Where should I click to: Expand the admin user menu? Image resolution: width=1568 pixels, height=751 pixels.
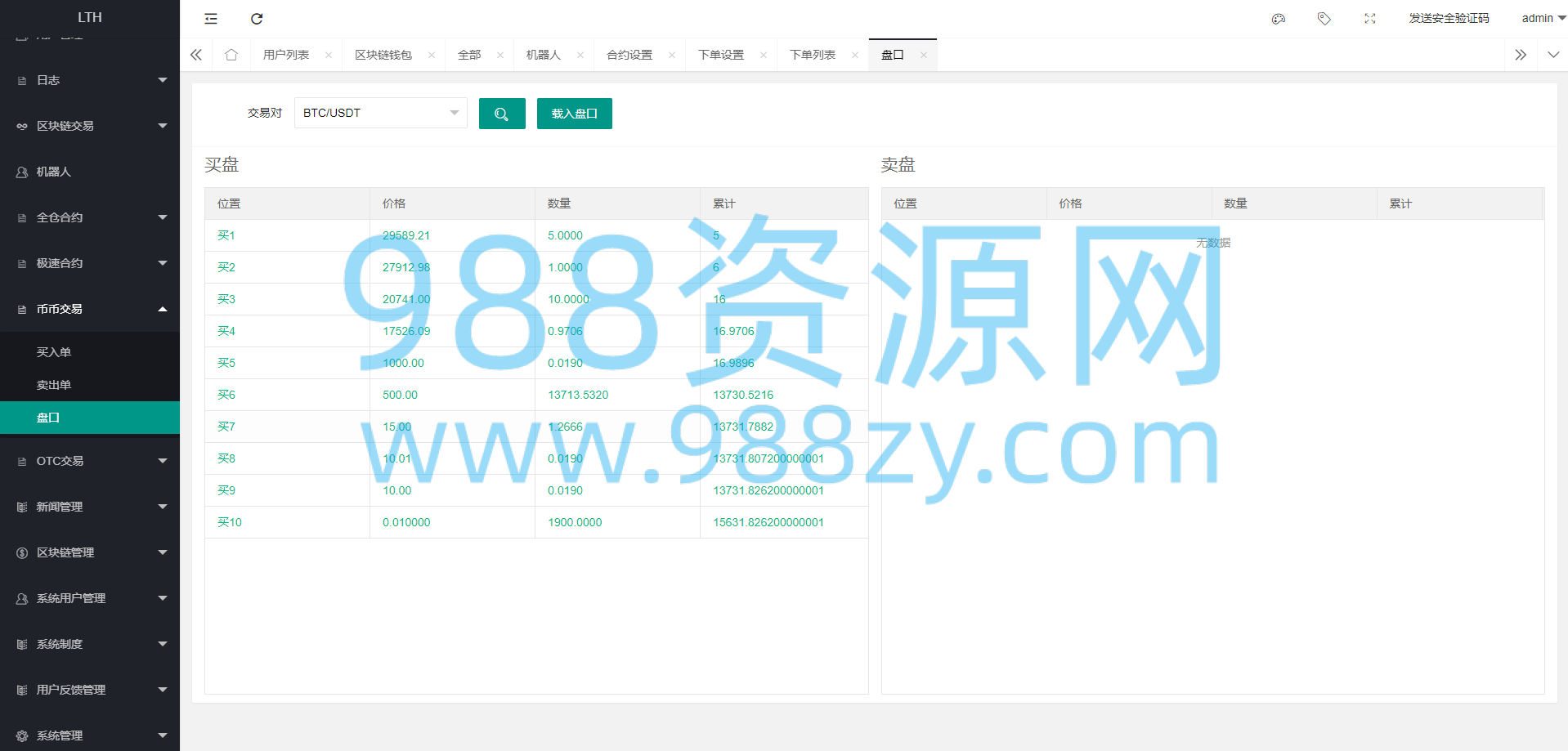point(1543,18)
